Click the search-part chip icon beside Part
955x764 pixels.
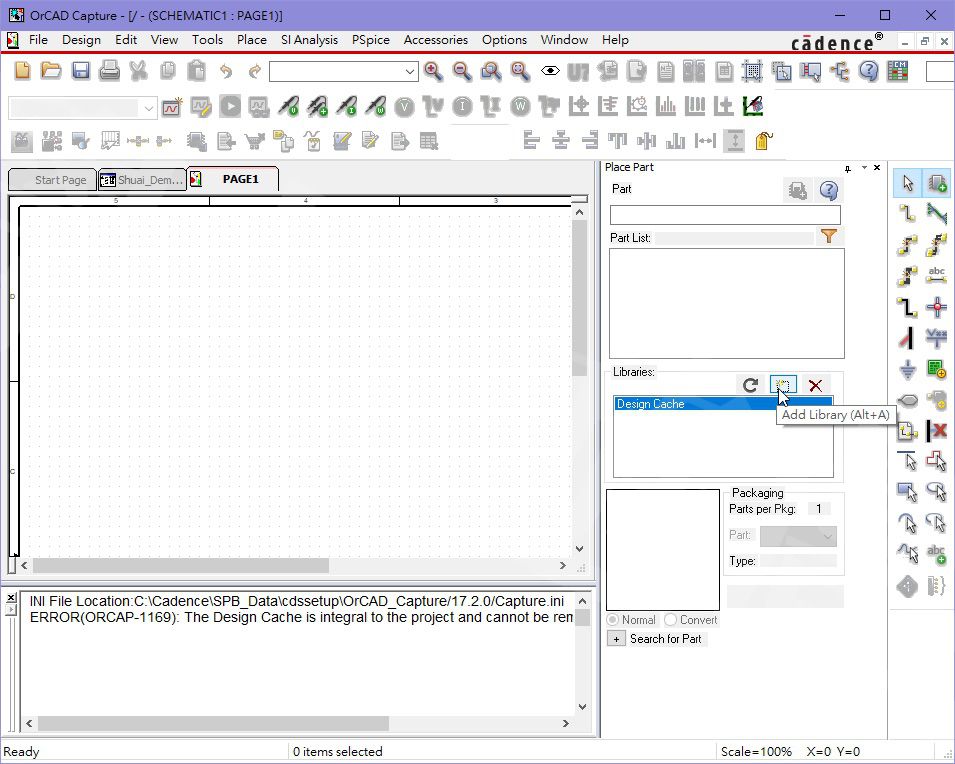click(797, 191)
